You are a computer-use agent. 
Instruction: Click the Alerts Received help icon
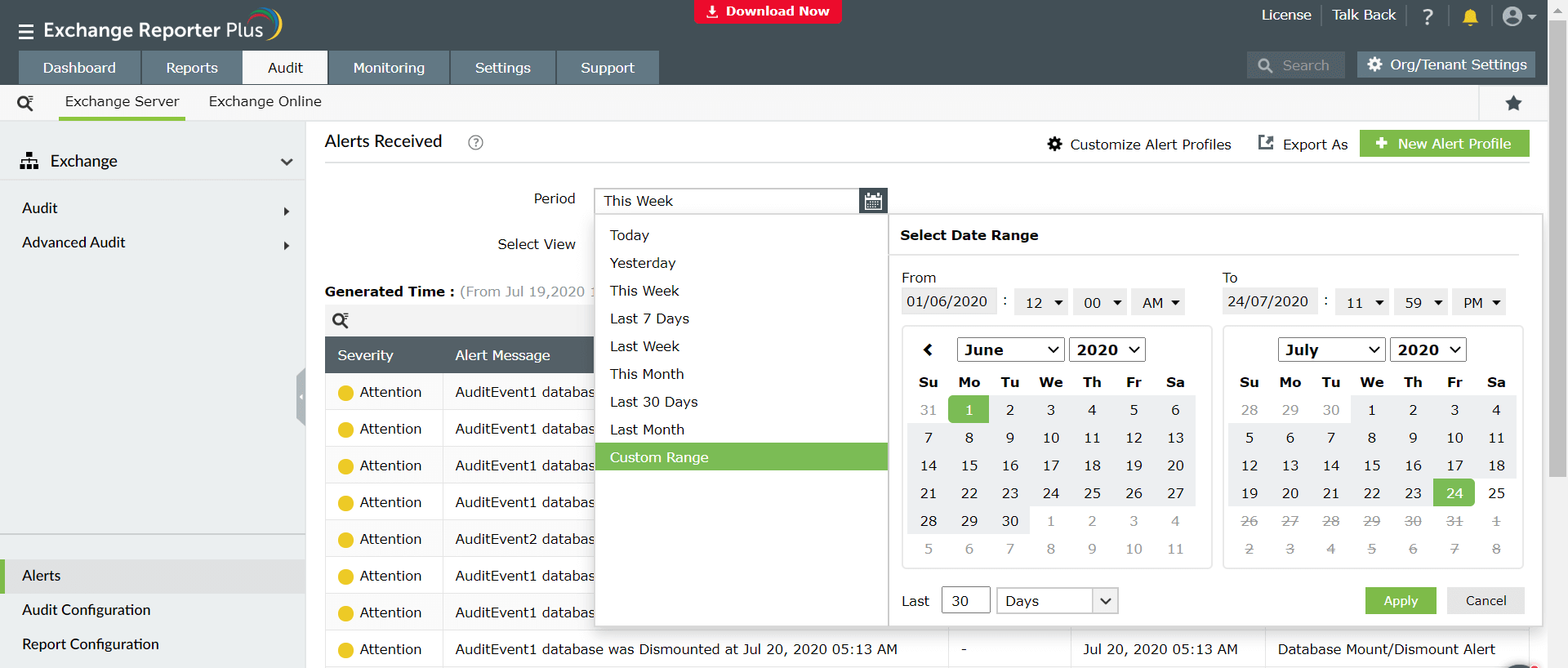point(475,143)
